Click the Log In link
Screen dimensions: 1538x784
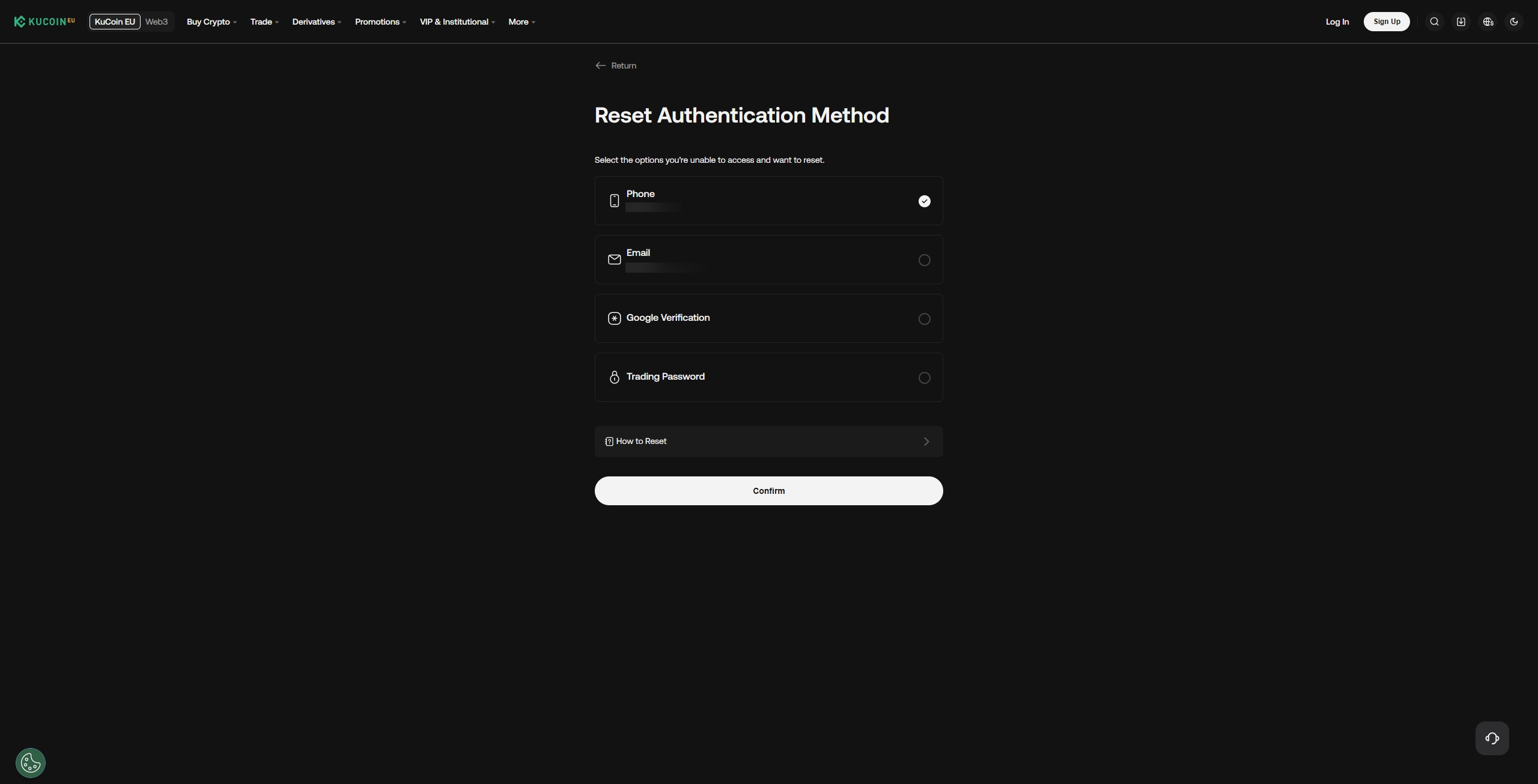pyautogui.click(x=1337, y=22)
